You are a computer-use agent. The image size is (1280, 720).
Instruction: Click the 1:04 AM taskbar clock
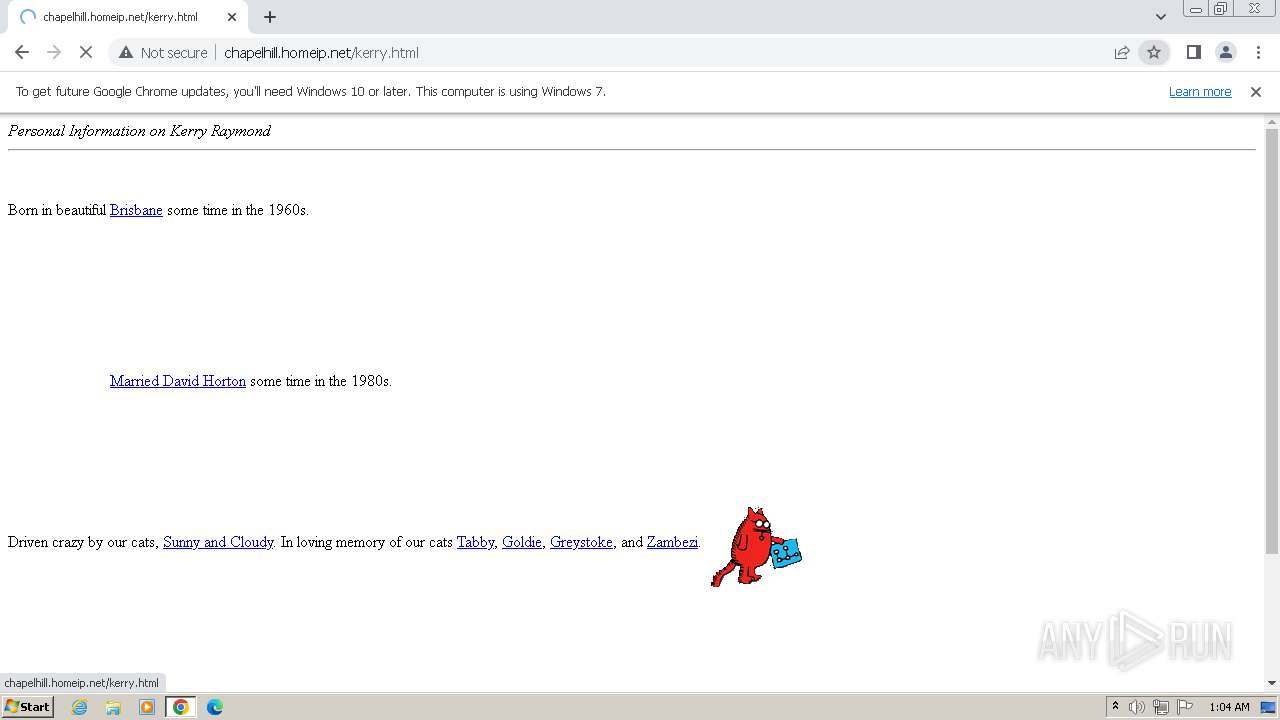coord(1229,707)
